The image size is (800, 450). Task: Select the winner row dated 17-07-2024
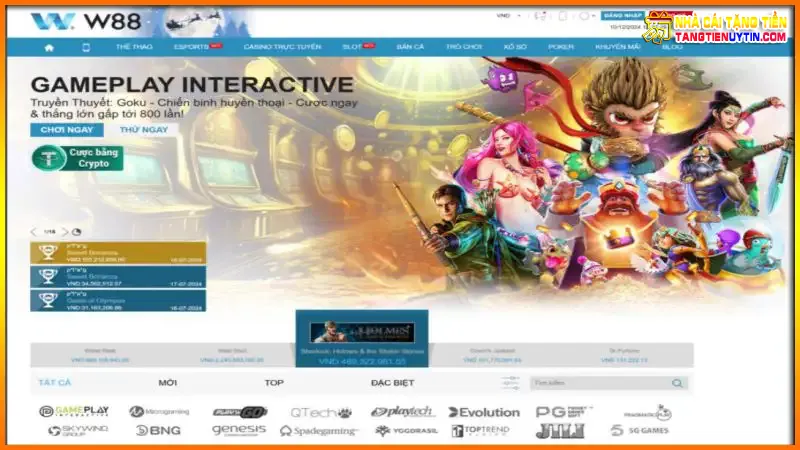tap(118, 277)
